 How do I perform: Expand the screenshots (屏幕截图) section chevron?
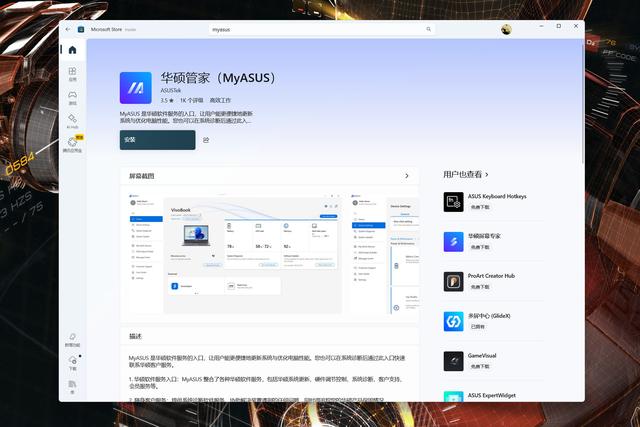pyautogui.click(x=407, y=176)
